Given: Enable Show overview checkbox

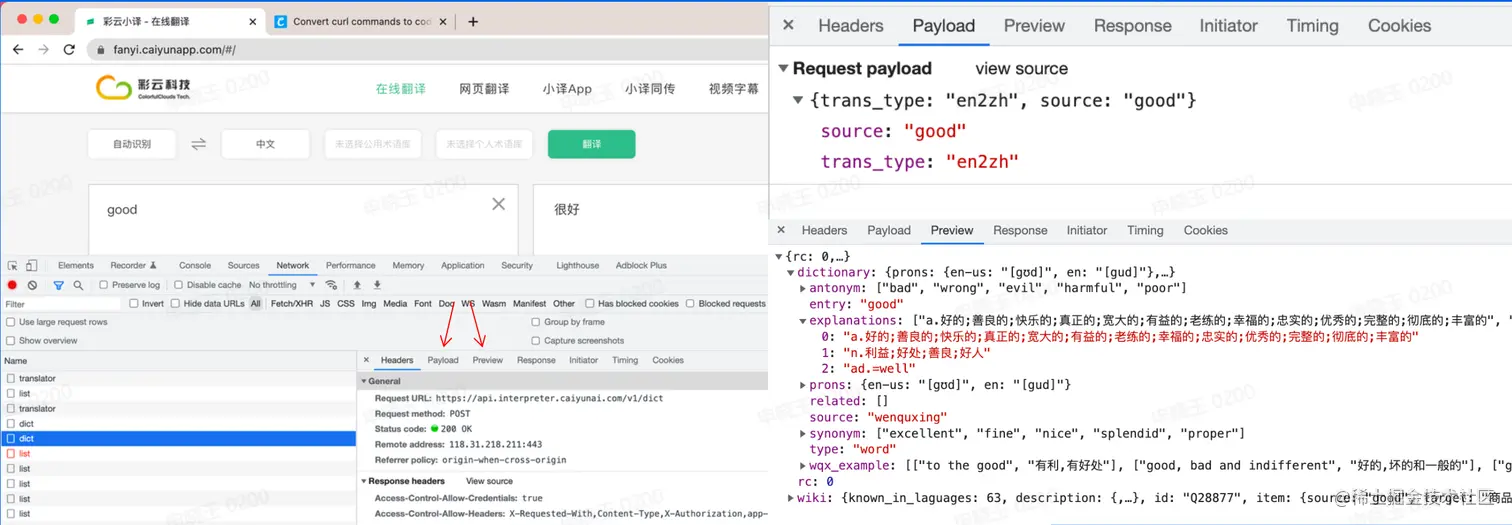Looking at the screenshot, I should click(x=11, y=340).
